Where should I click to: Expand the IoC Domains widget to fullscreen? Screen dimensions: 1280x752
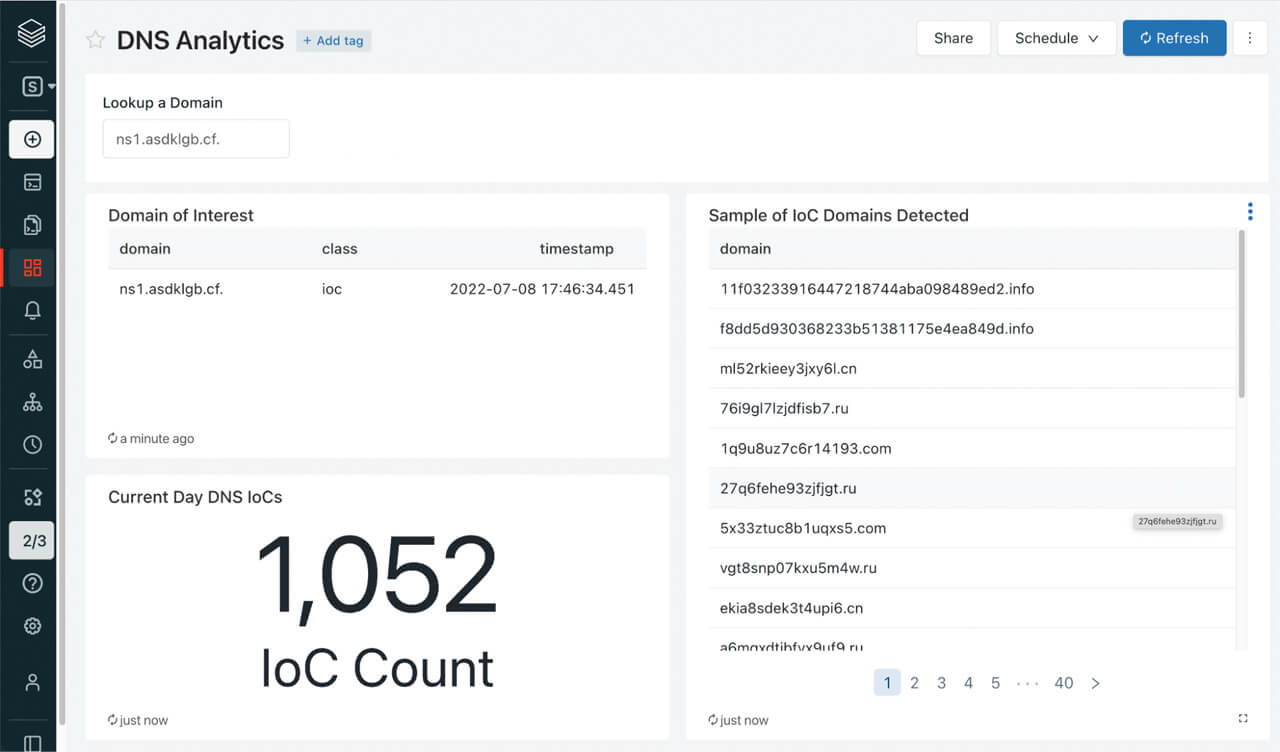click(1243, 718)
